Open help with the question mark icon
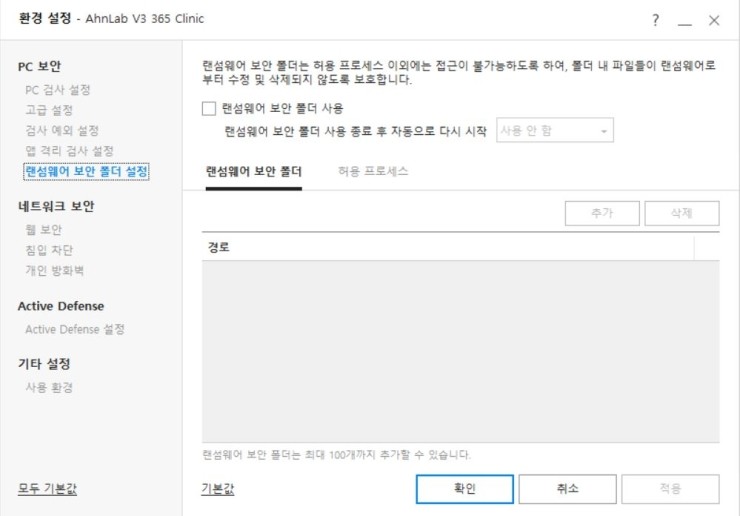This screenshot has height=516, width=740. click(656, 20)
